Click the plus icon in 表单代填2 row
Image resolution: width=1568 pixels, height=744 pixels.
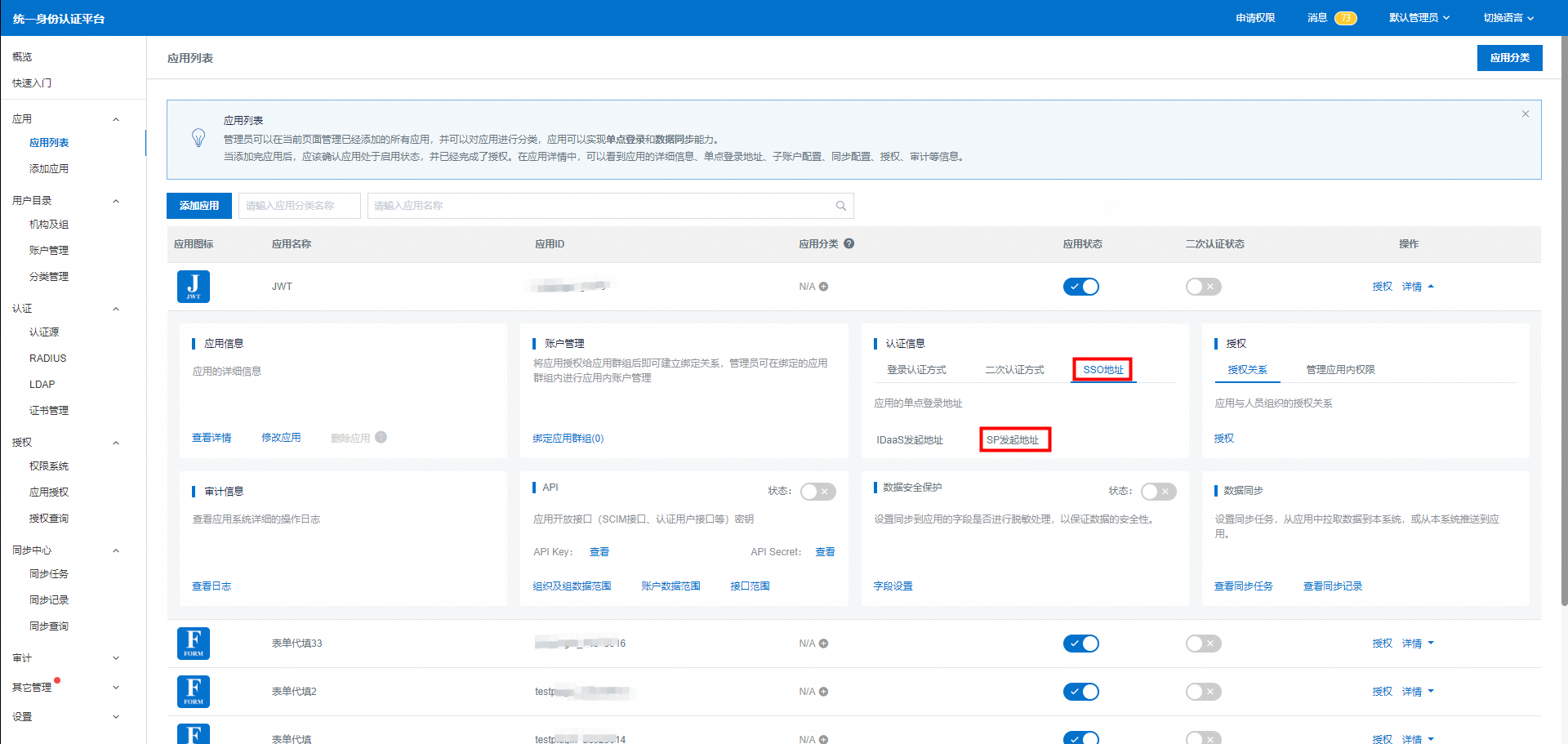pyautogui.click(x=824, y=692)
